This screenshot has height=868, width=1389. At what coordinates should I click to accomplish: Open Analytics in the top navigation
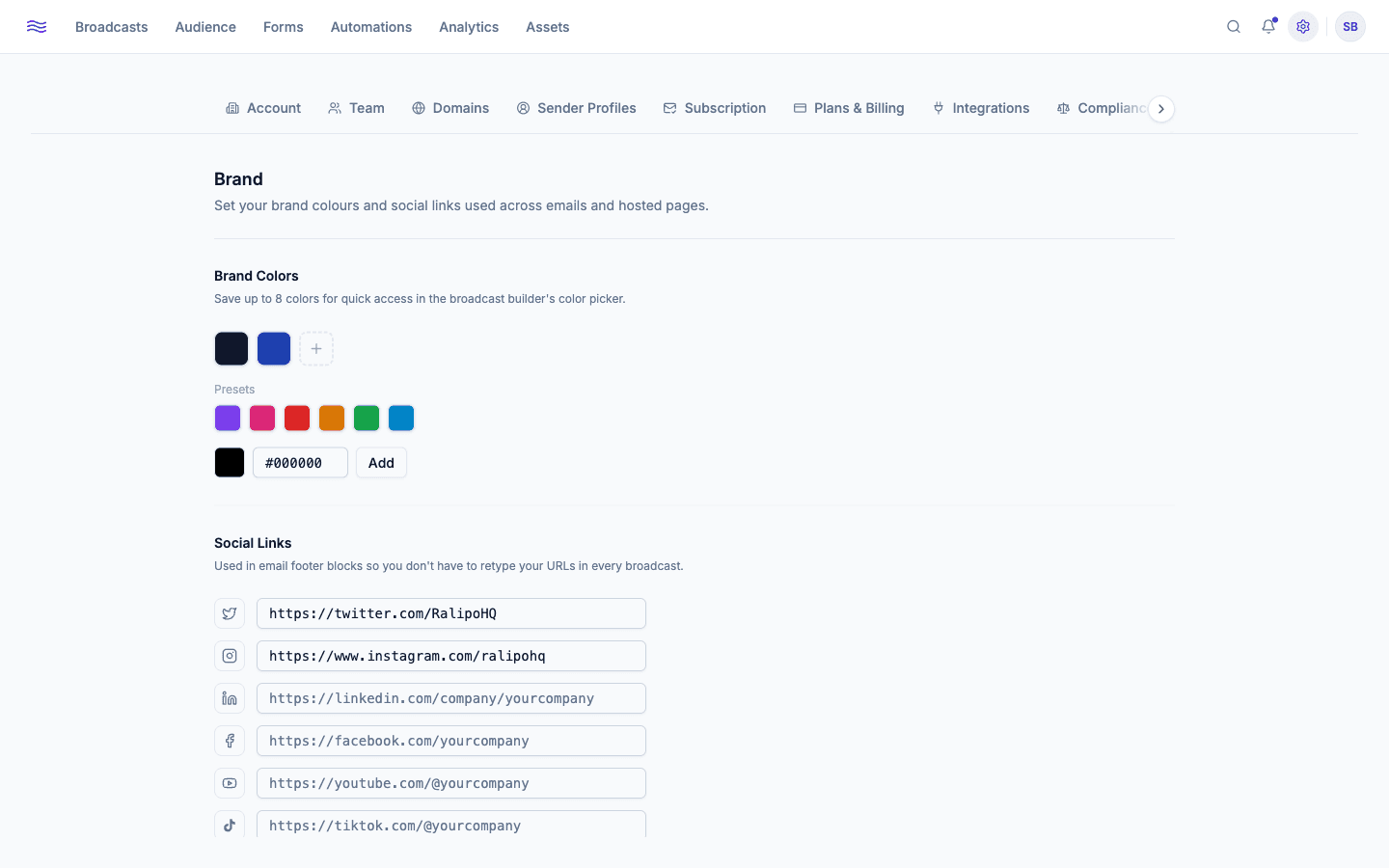pos(469,27)
